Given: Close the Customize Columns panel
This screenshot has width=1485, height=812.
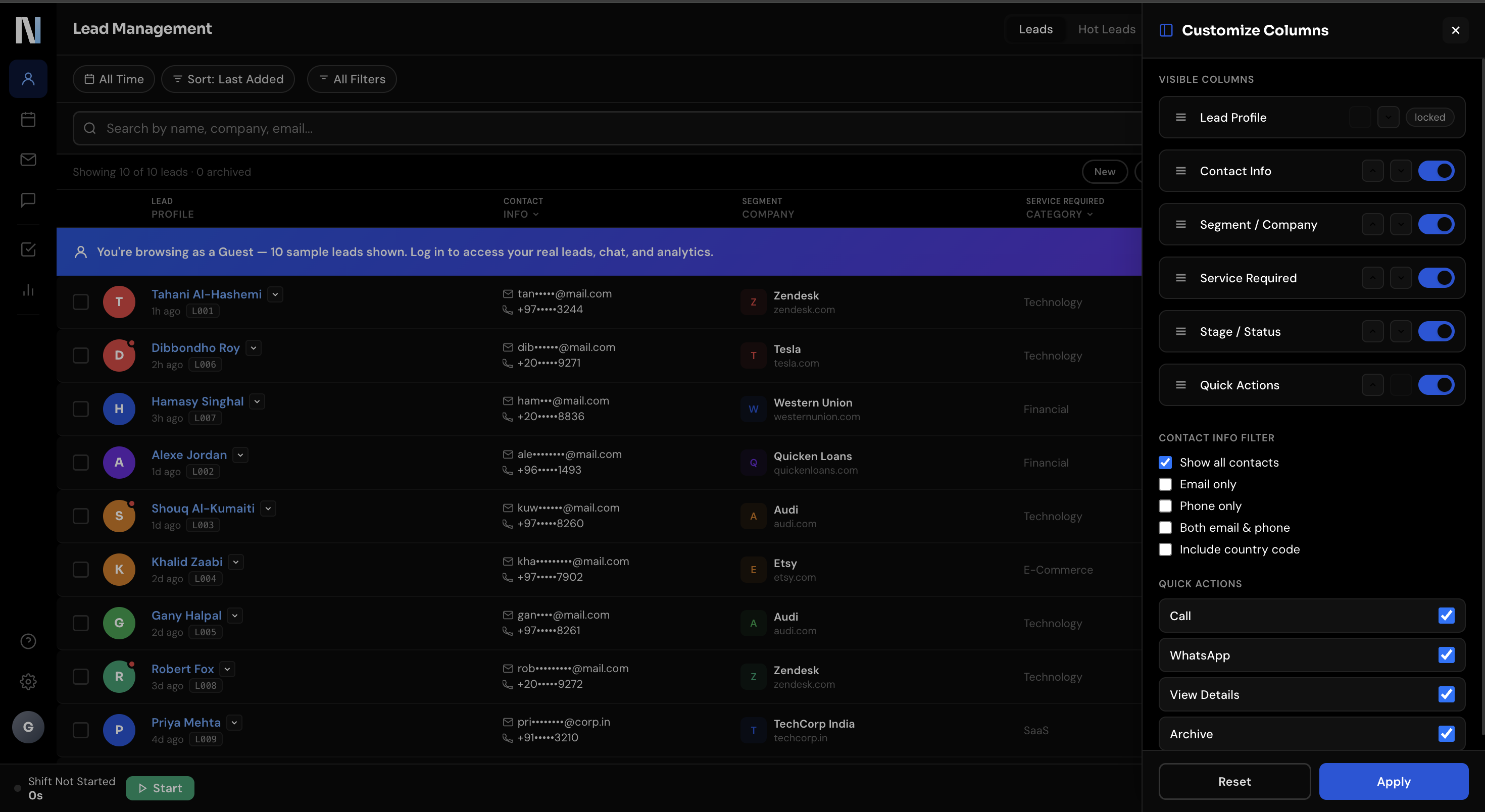Looking at the screenshot, I should click(1455, 30).
